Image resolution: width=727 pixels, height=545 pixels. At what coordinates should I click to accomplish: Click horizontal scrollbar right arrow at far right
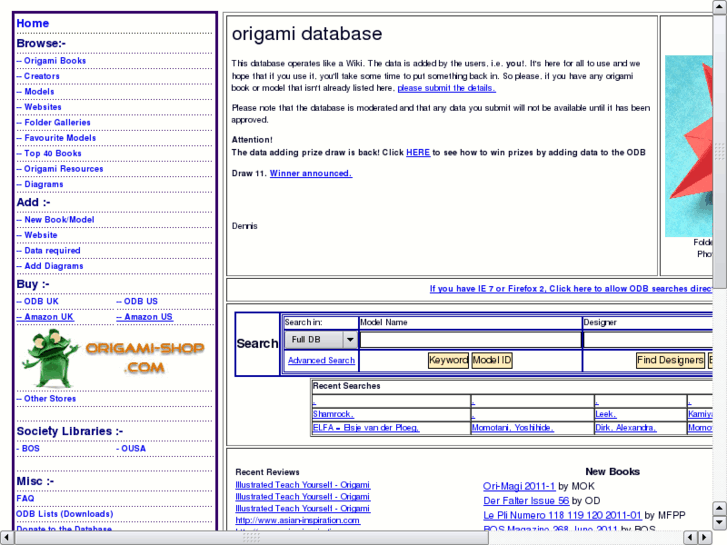point(705,538)
